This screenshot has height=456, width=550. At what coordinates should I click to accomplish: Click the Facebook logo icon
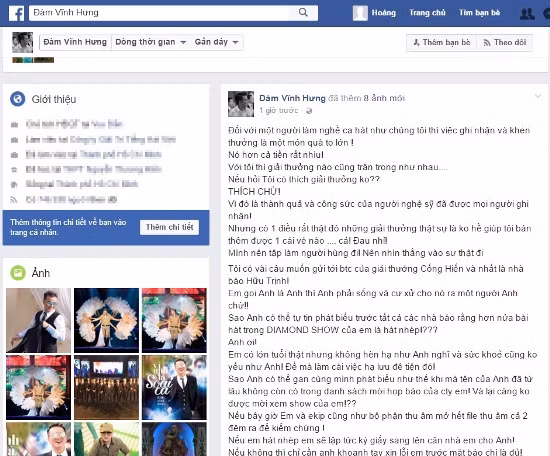[16, 13]
